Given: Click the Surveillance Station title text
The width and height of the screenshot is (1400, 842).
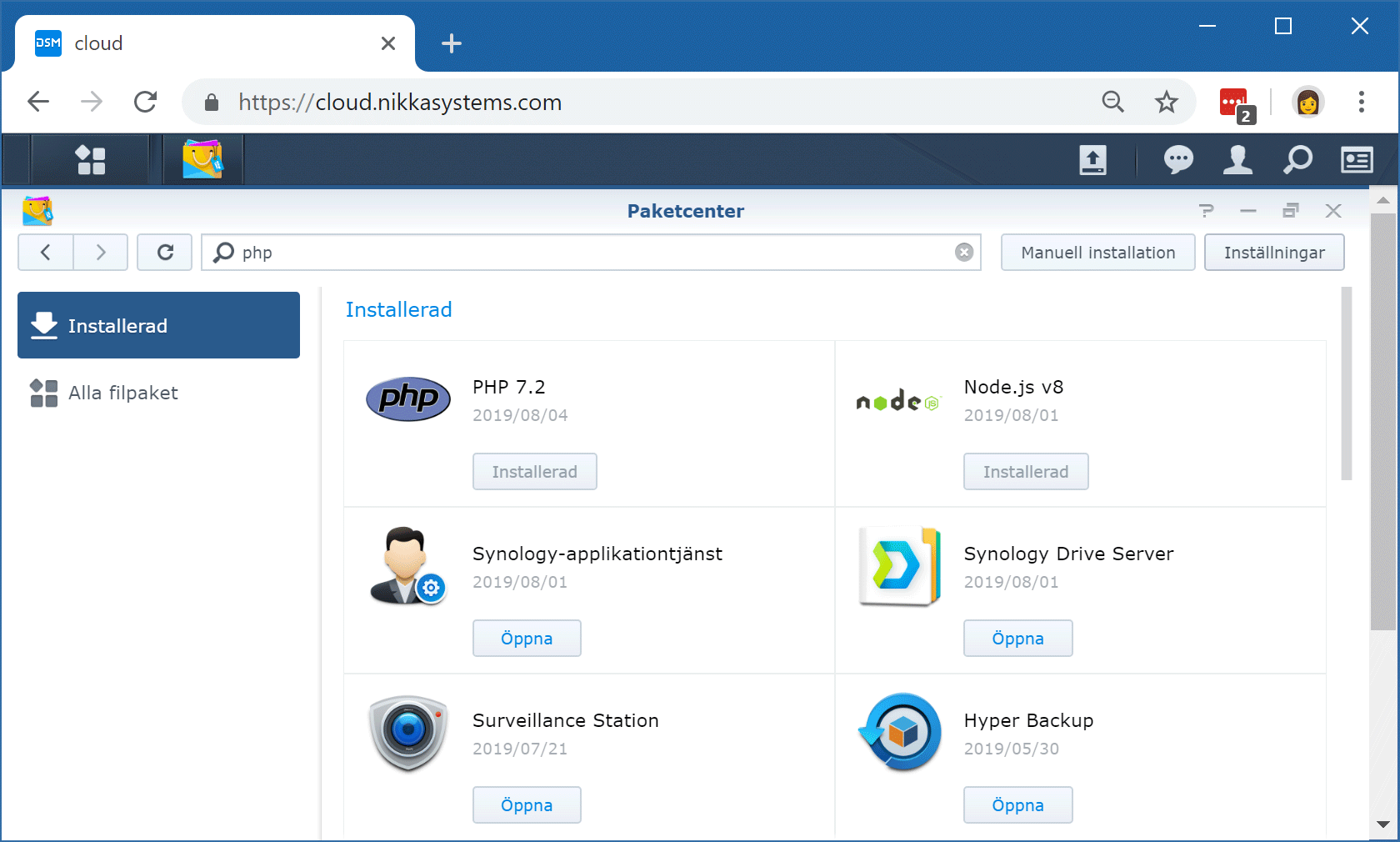Looking at the screenshot, I should pos(566,720).
